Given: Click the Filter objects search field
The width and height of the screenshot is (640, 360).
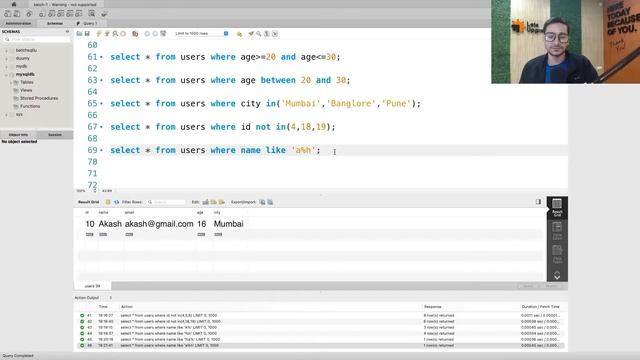Looking at the screenshot, I should click(x=37, y=40).
